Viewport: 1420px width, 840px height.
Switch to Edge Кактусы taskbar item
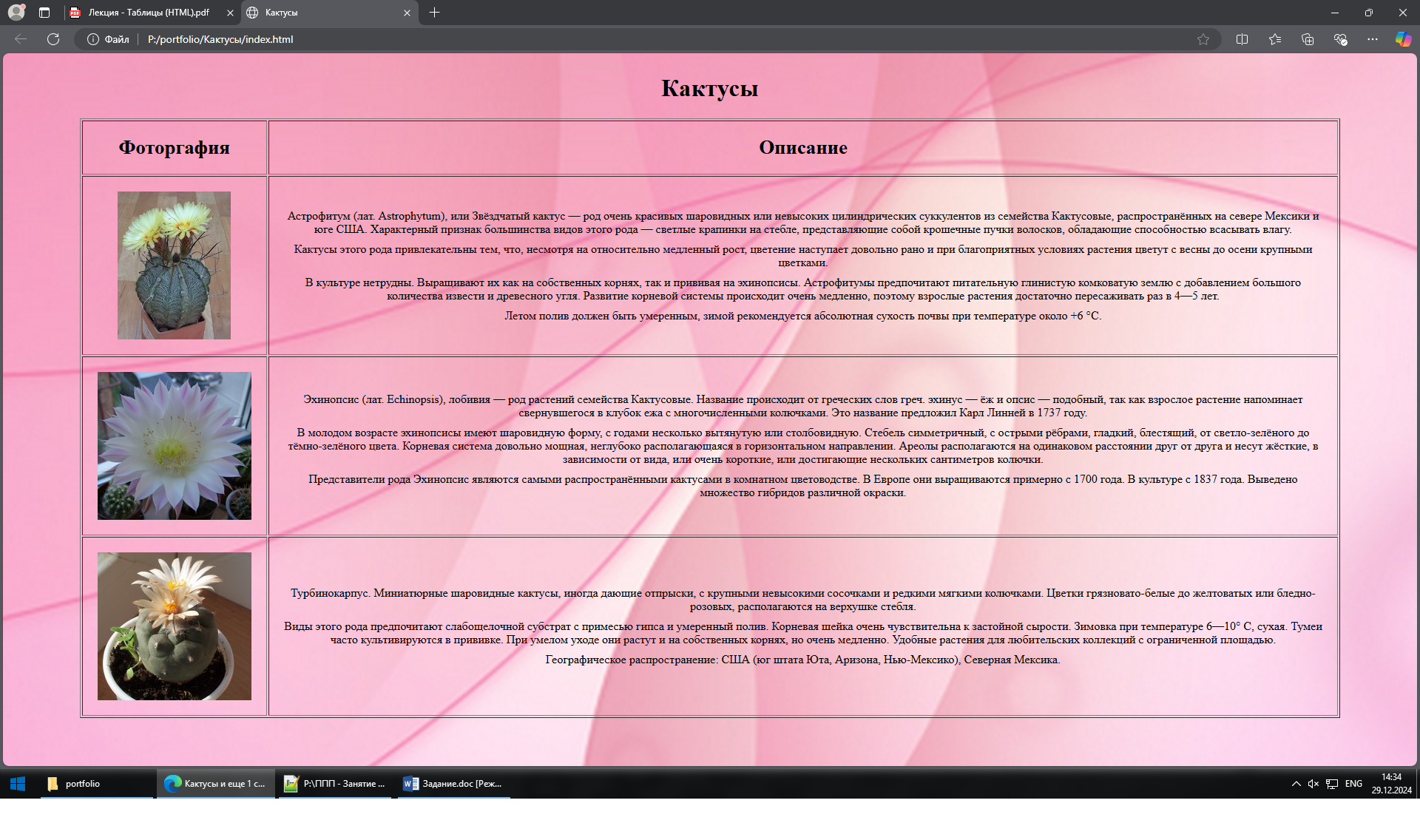tap(216, 784)
